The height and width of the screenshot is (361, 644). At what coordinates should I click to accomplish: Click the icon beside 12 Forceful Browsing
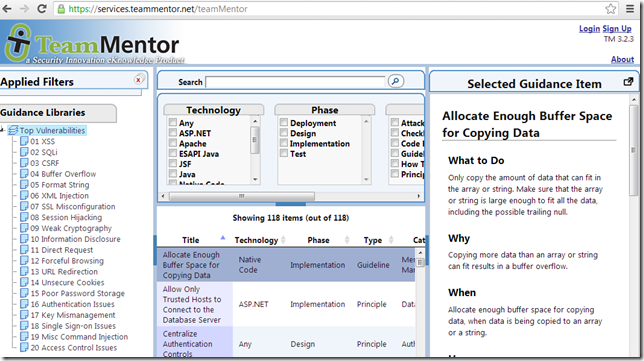24,261
